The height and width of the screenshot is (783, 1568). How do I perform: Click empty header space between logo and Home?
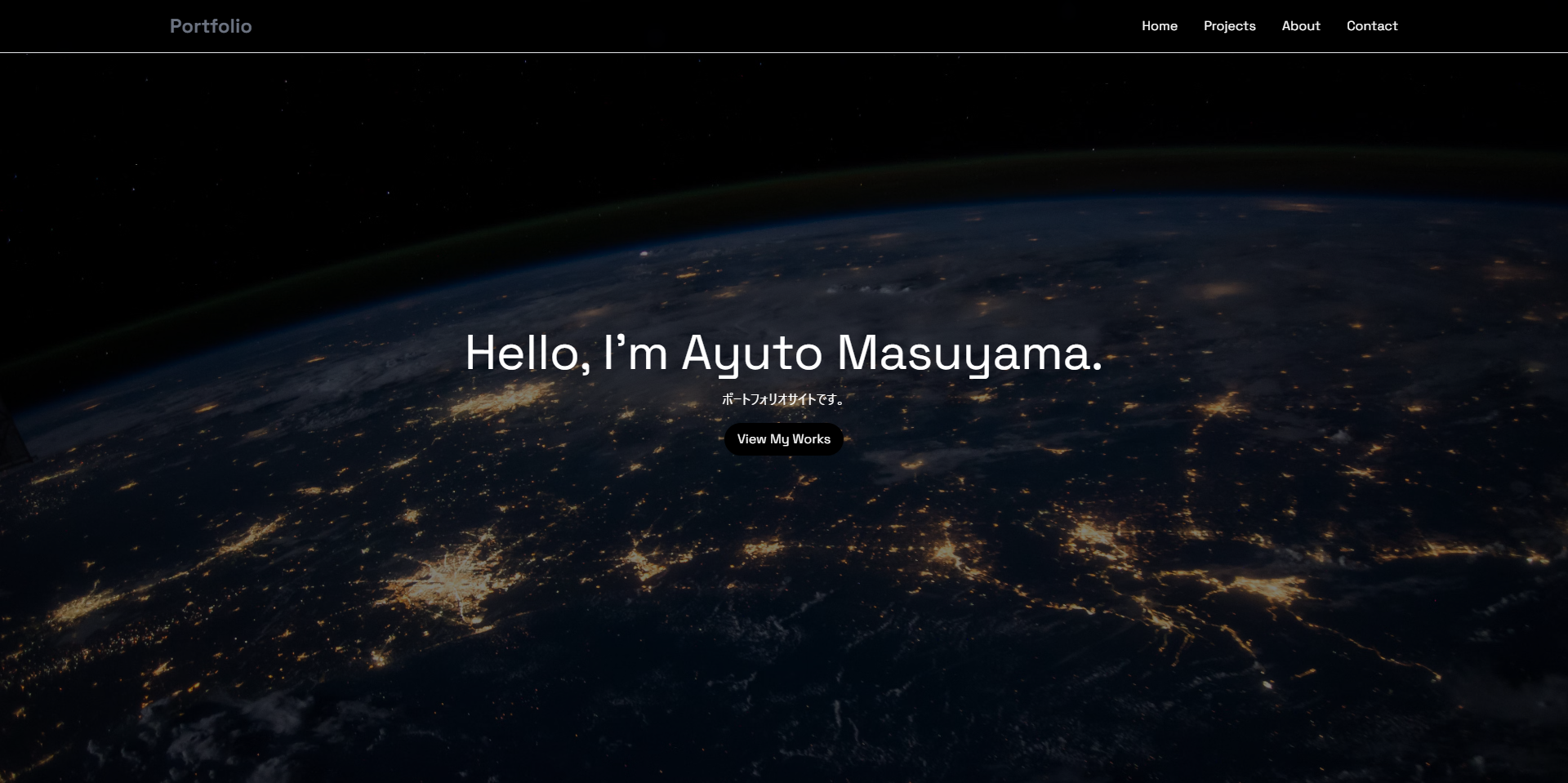(694, 26)
